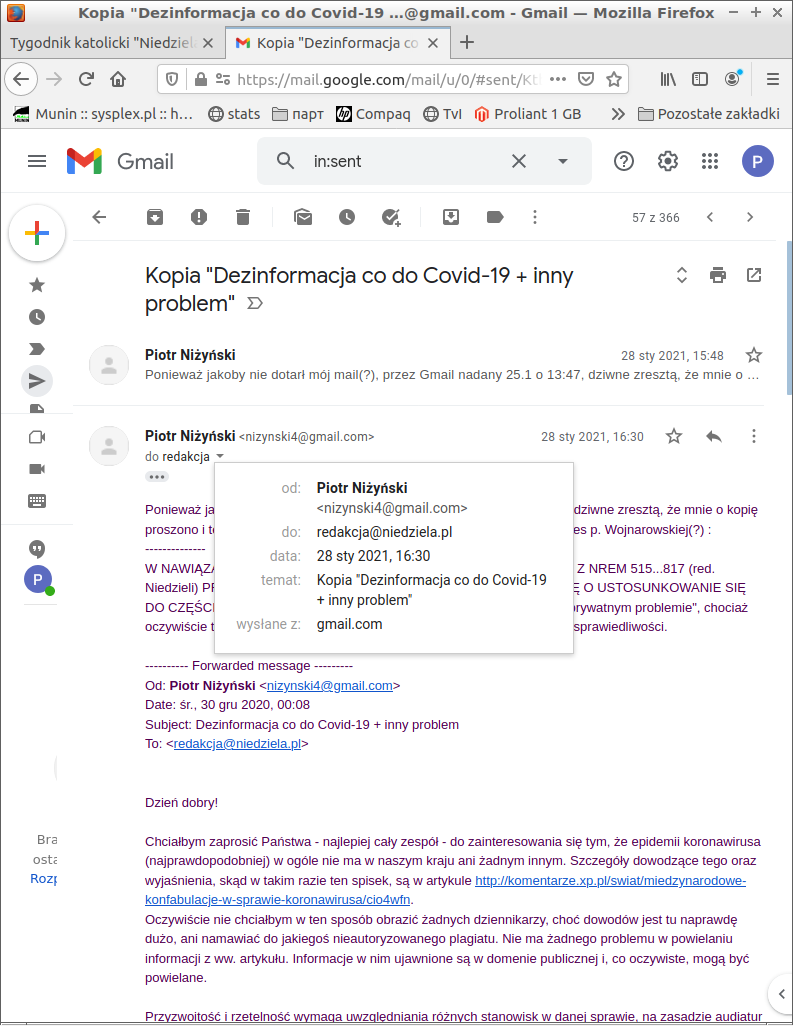Show search options dropdown
This screenshot has width=793, height=1026.
[x=562, y=161]
